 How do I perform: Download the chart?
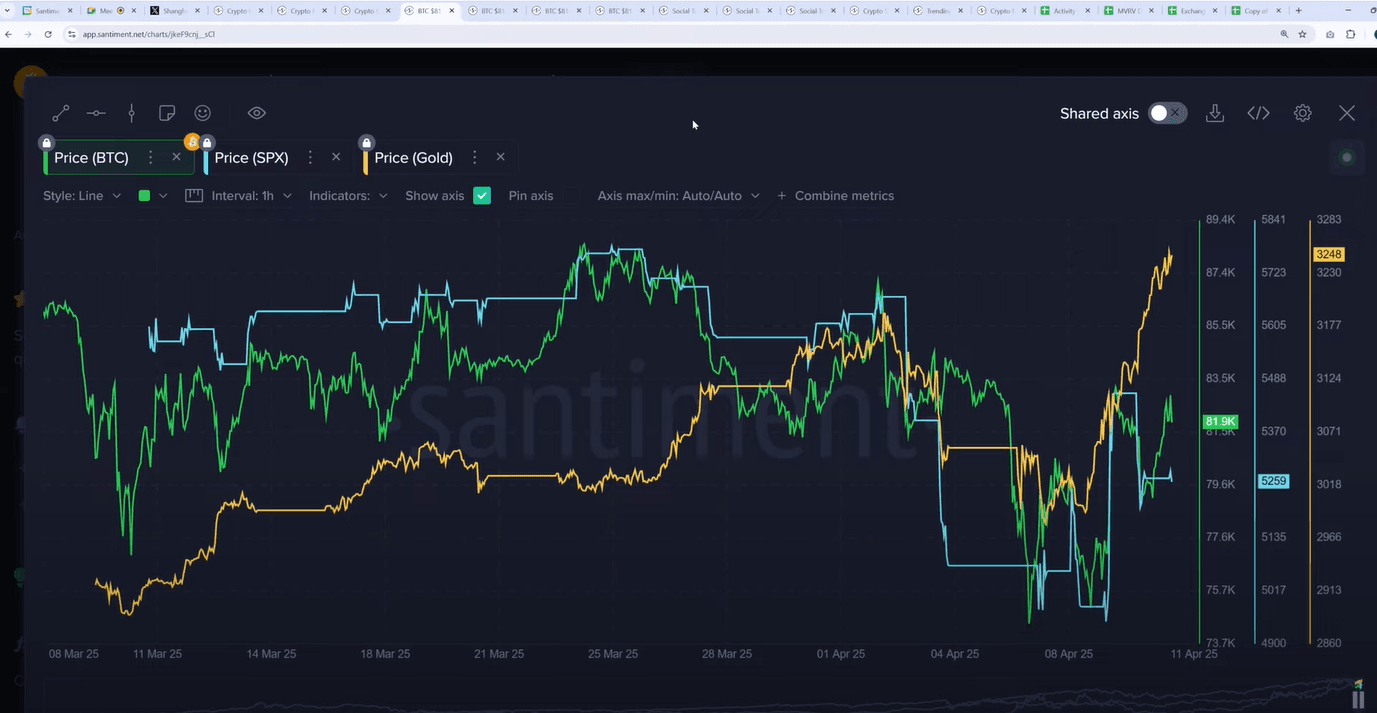[x=1215, y=114]
